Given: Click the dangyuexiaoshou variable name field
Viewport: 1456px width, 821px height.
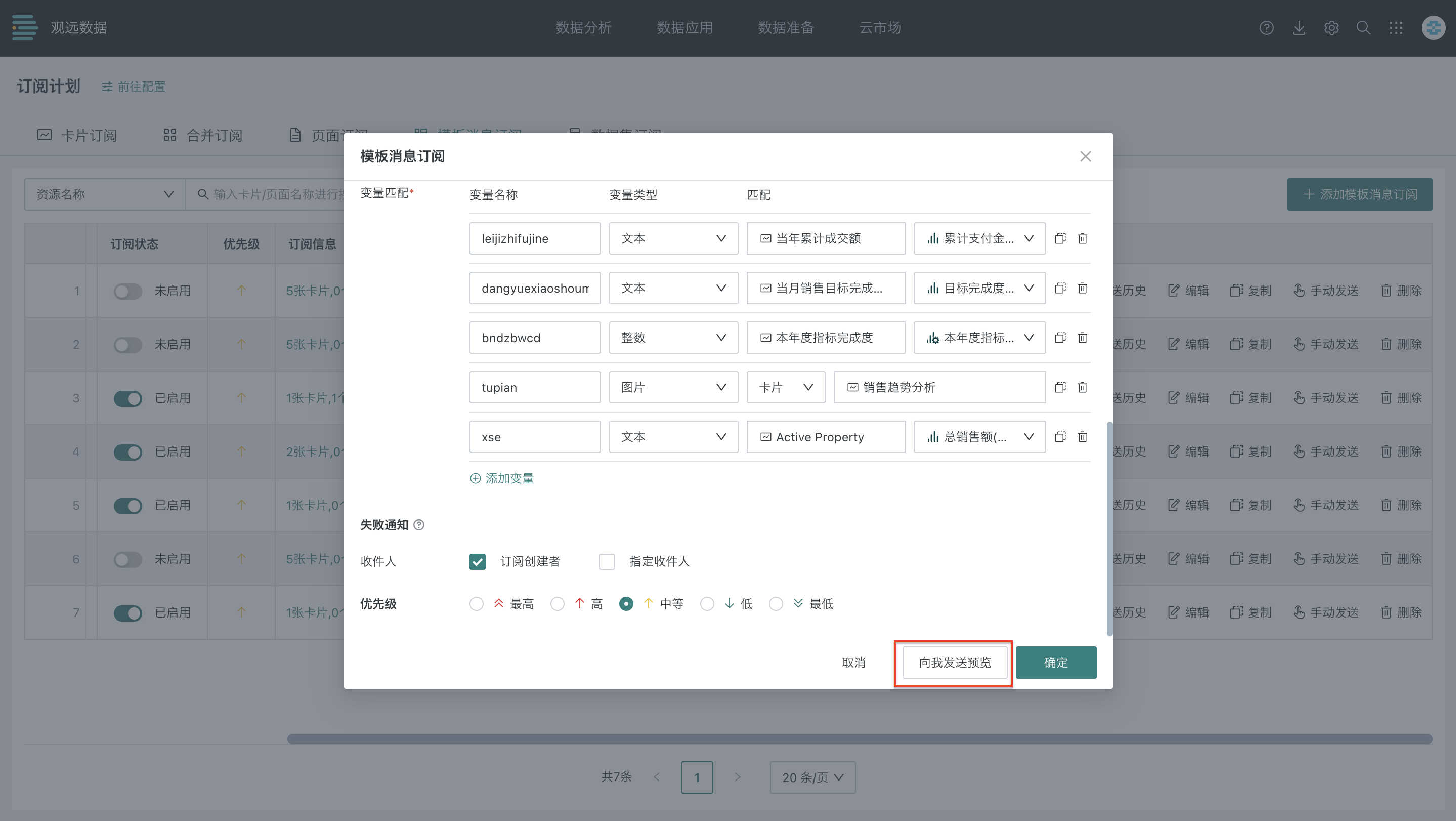Looking at the screenshot, I should tap(534, 289).
